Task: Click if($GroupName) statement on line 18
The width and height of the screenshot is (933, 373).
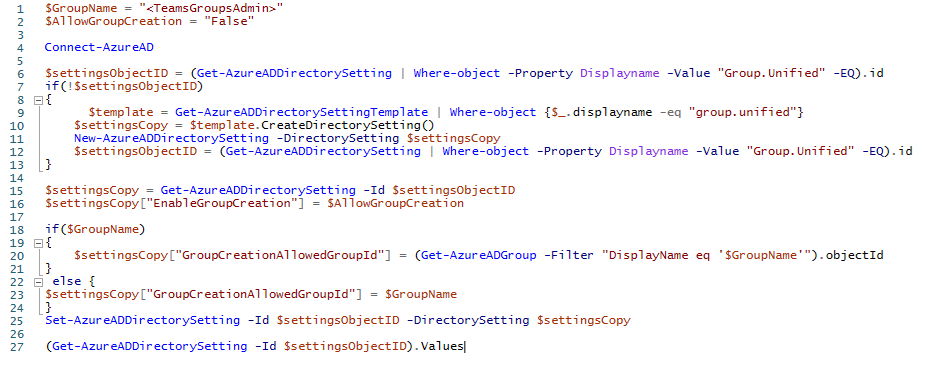Action: coord(96,230)
